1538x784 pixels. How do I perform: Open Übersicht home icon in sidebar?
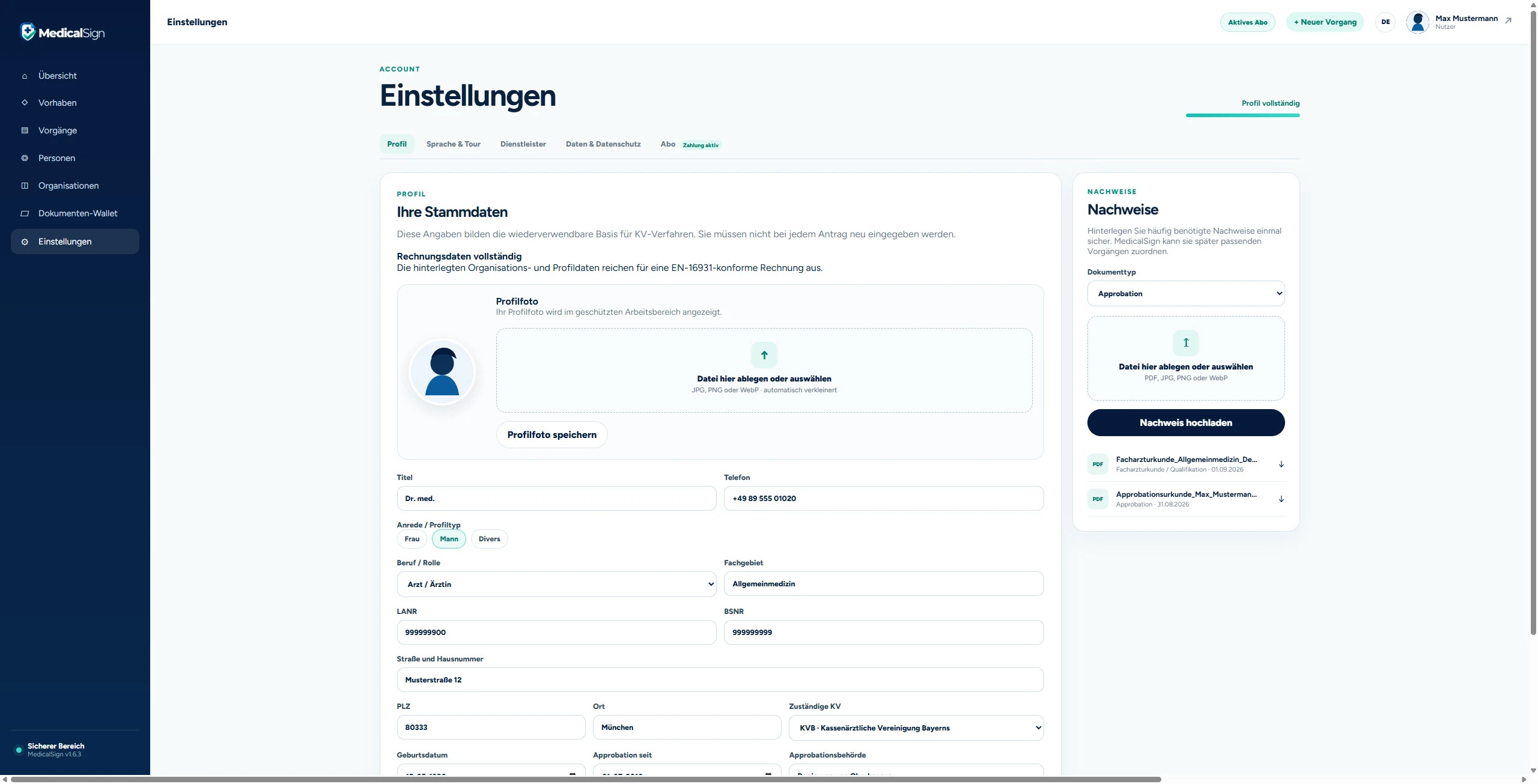click(25, 76)
